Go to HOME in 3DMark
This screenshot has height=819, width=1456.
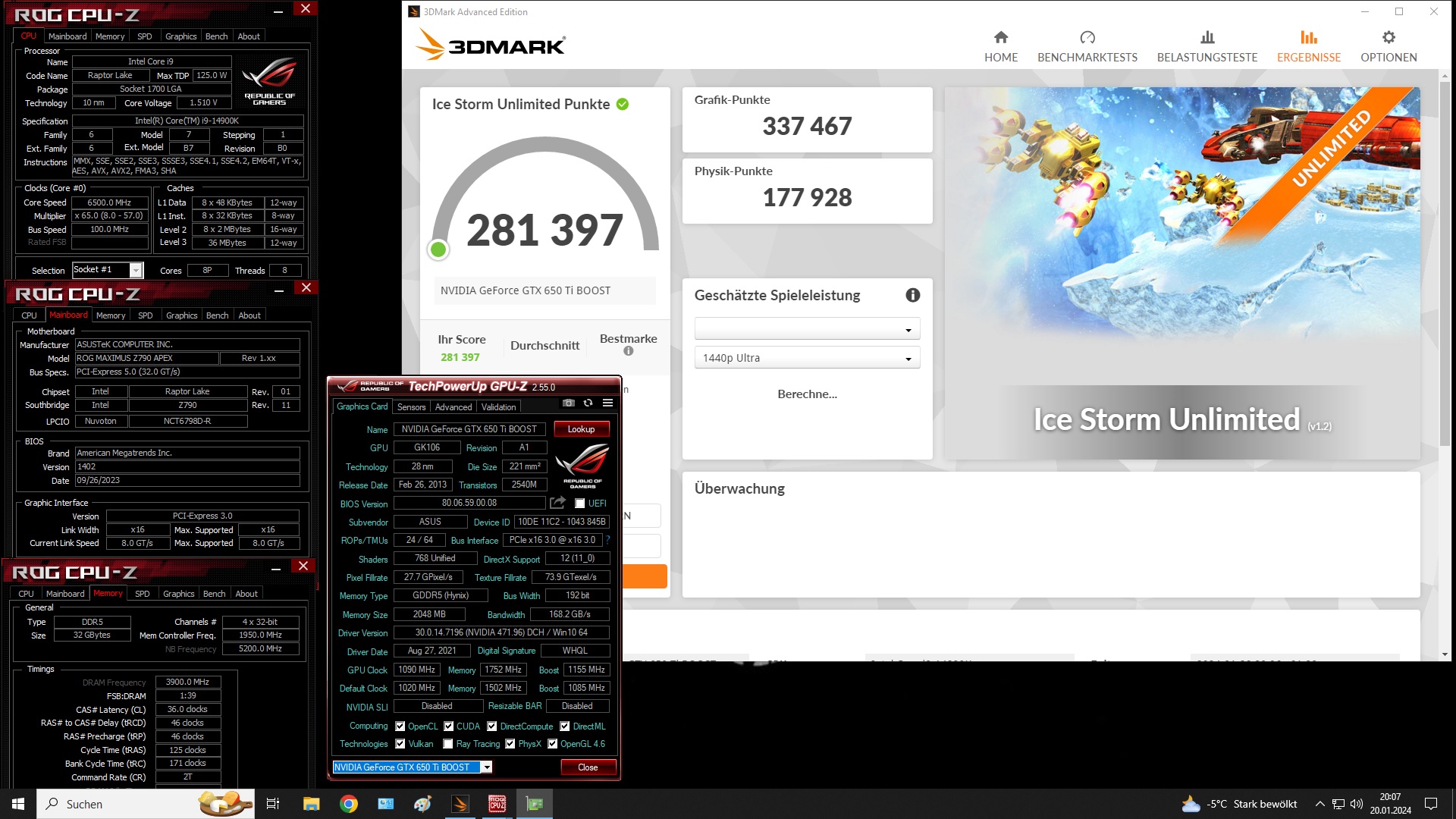coord(1001,46)
